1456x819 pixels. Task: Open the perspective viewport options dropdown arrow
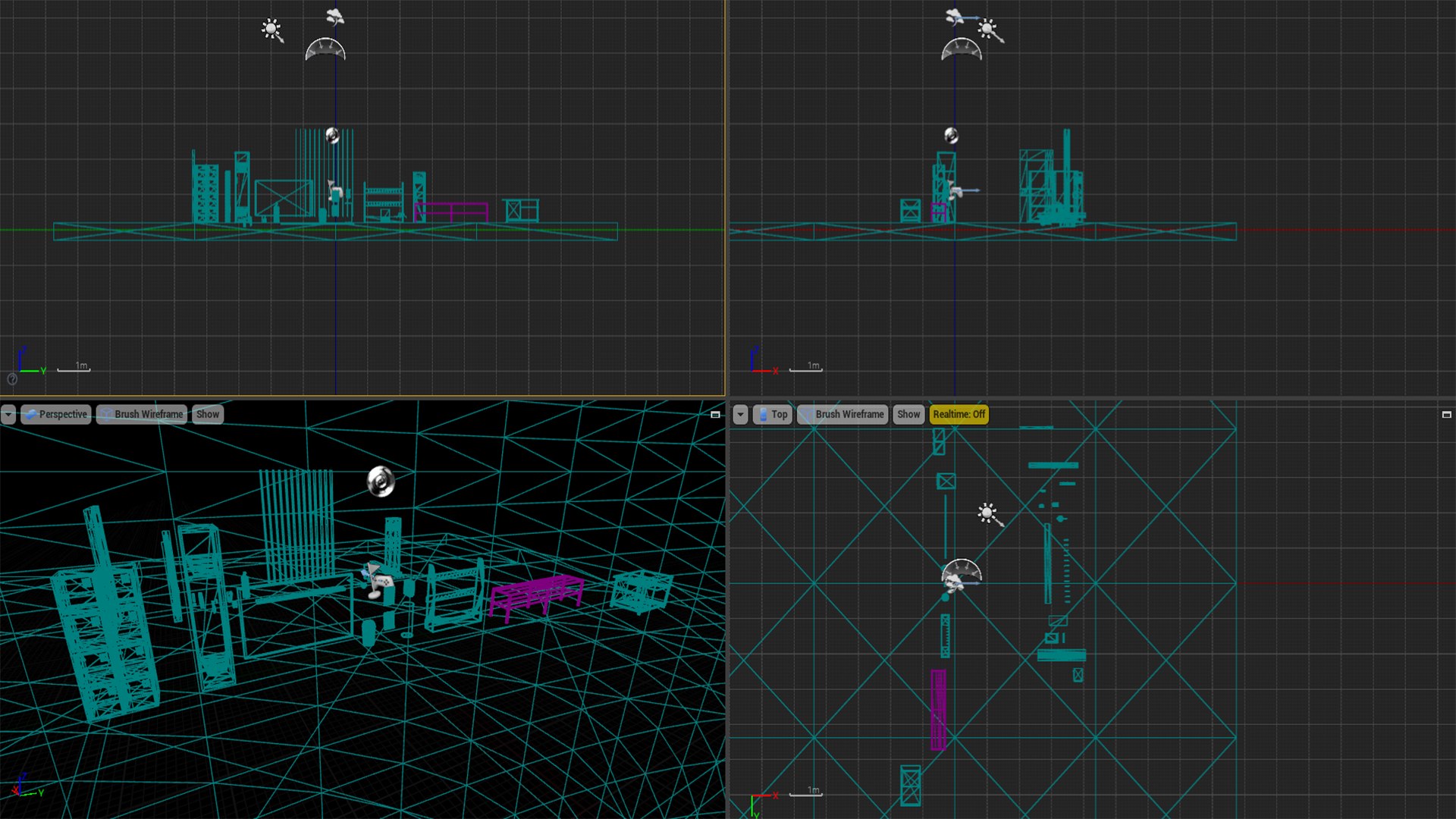coord(8,414)
